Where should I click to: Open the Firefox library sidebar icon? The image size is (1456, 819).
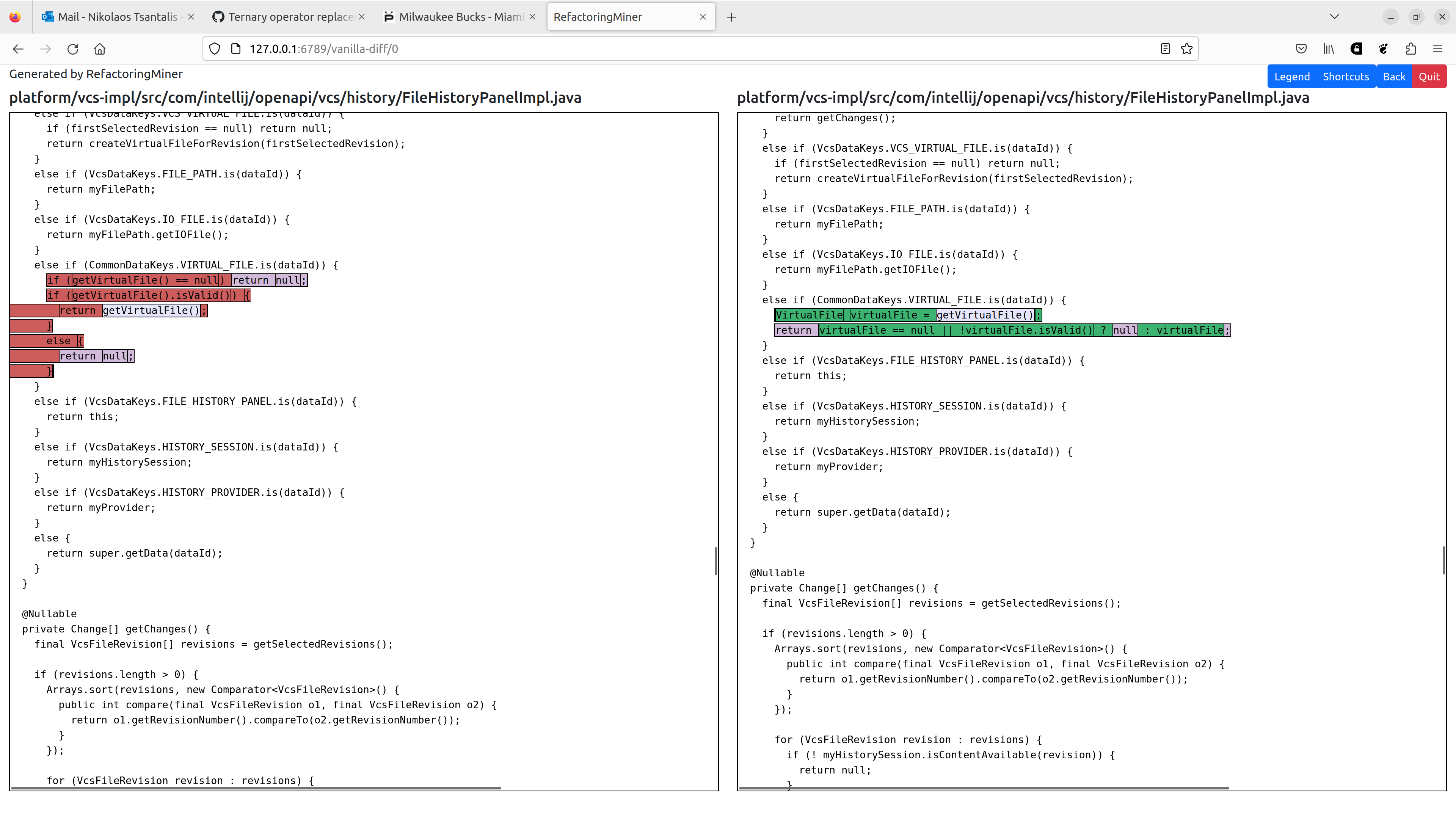[1328, 49]
